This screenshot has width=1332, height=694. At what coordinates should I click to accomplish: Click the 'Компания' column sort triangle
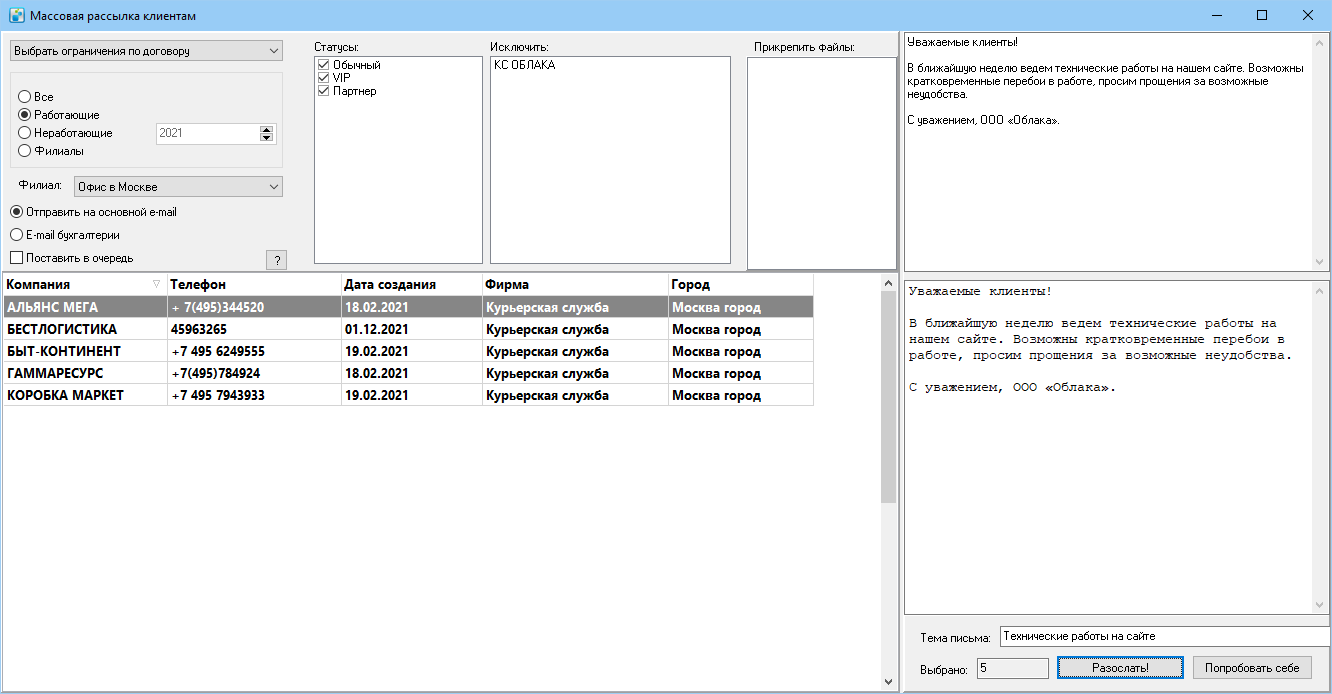(156, 284)
